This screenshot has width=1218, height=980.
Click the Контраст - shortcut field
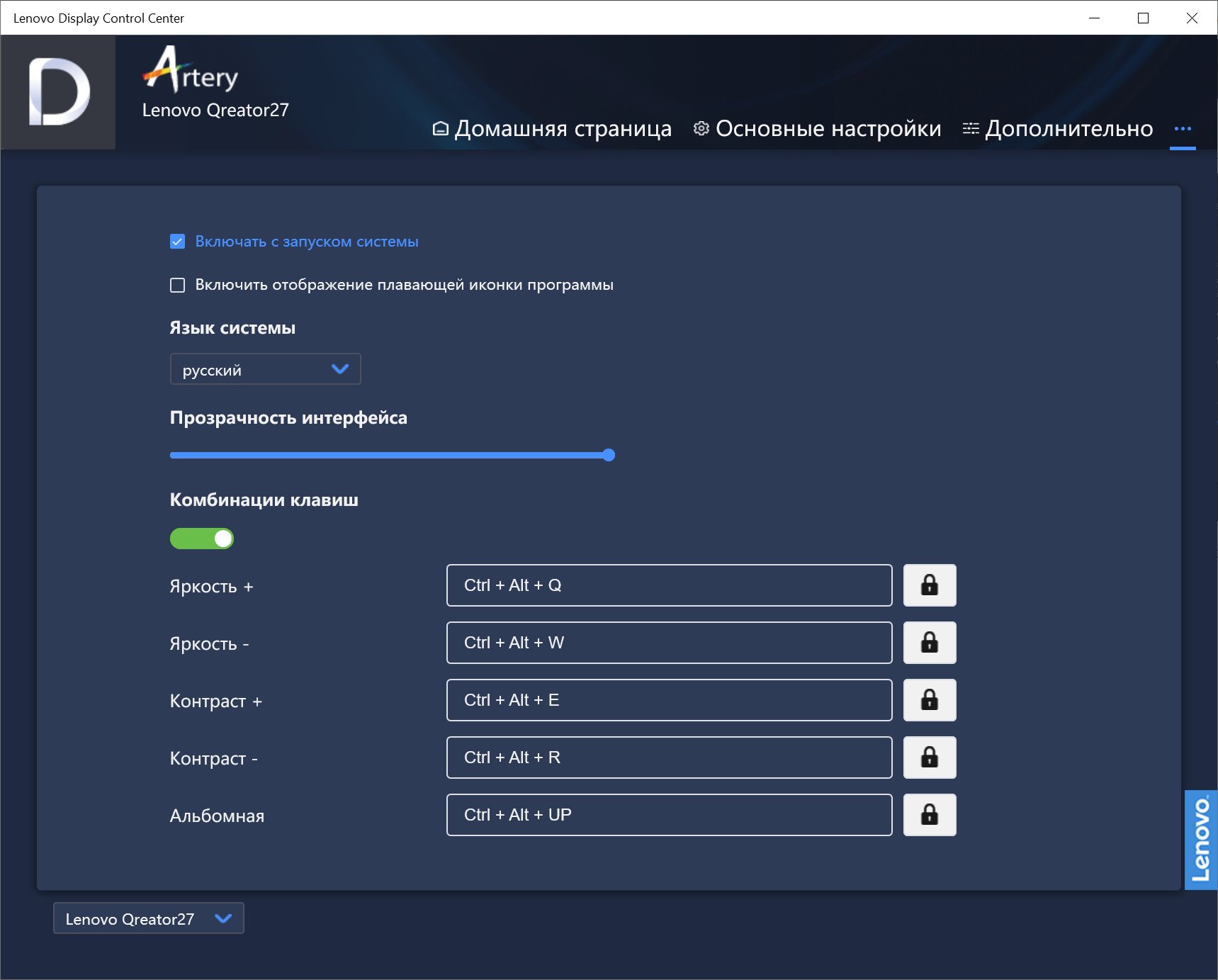click(670, 757)
